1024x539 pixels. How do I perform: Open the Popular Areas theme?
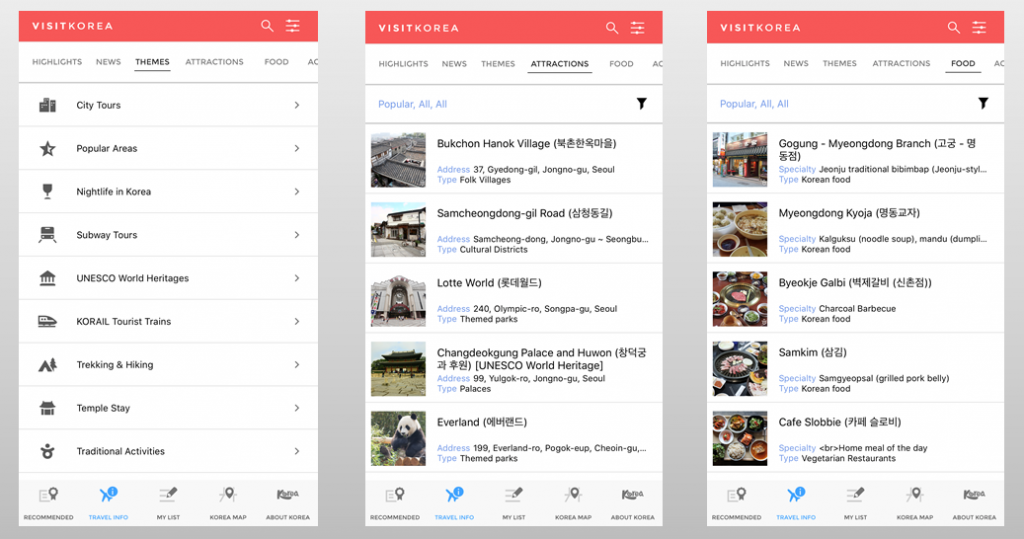tap(107, 148)
